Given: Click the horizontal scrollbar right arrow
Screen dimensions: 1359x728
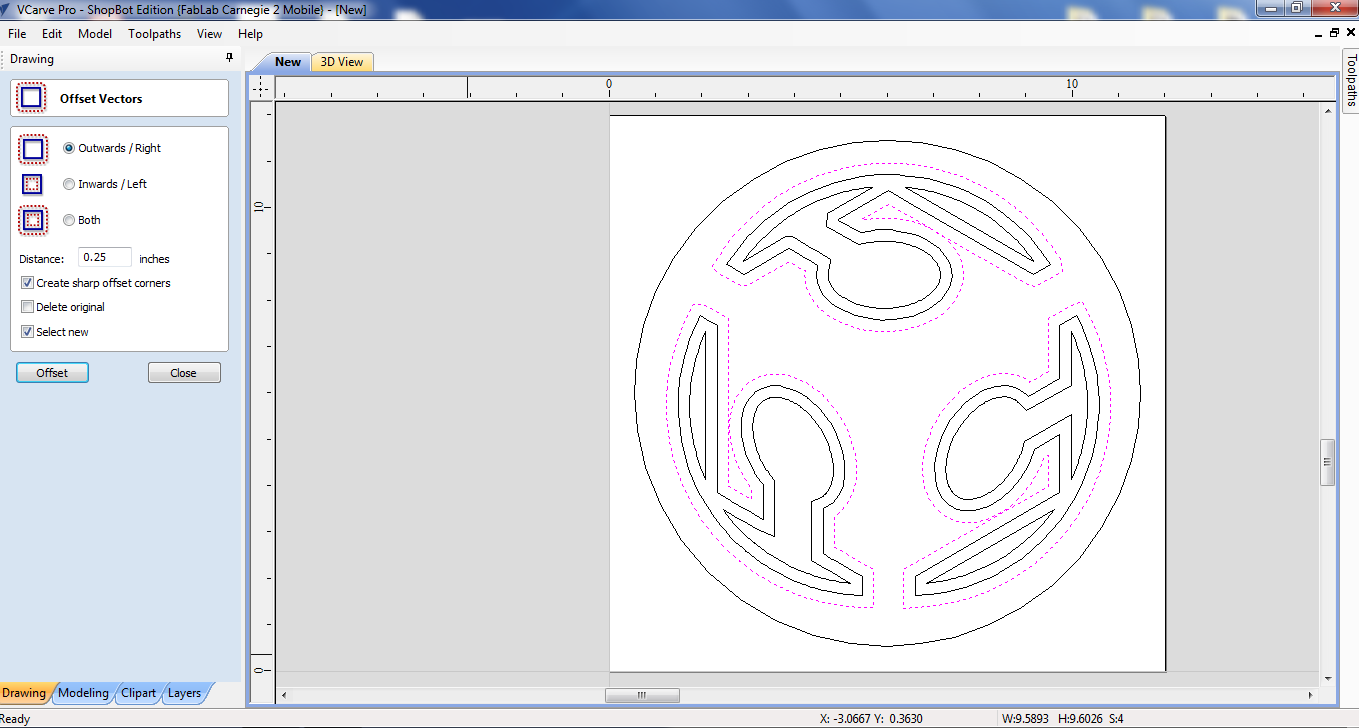Looking at the screenshot, I should [1311, 695].
